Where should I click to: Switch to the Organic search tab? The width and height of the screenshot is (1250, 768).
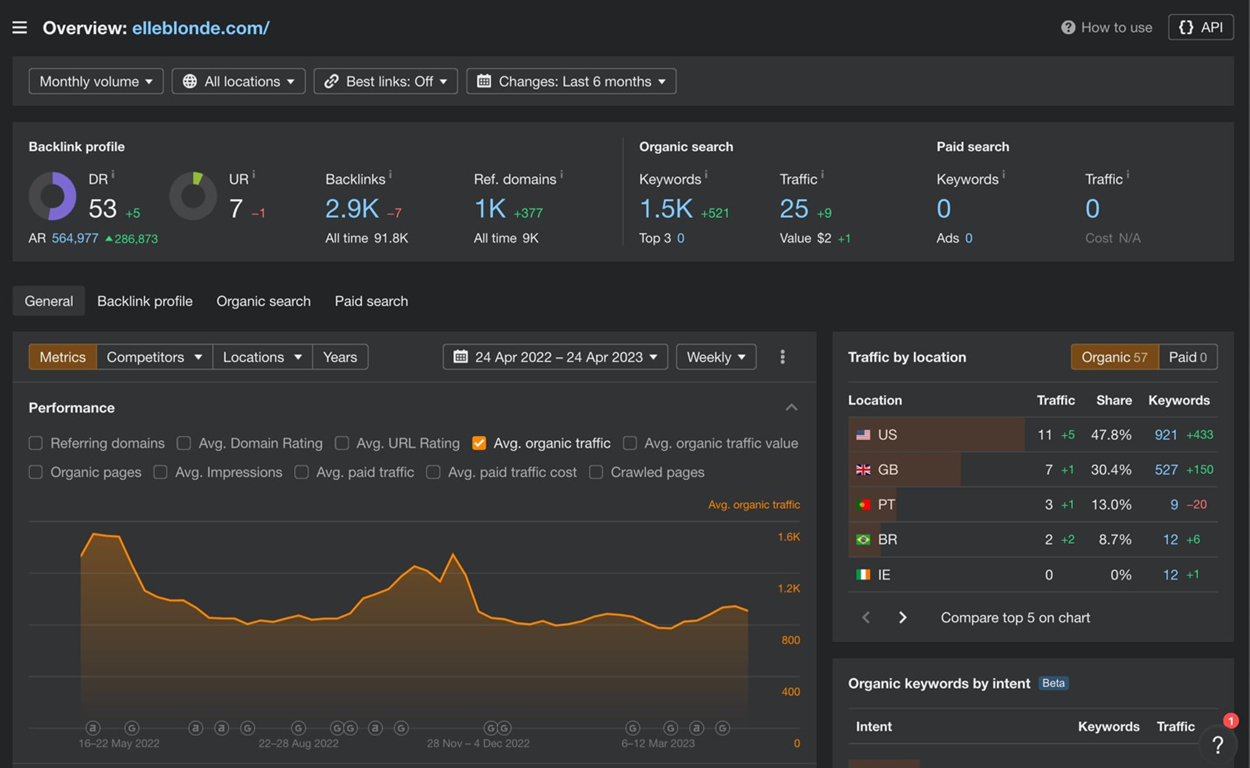pos(263,301)
